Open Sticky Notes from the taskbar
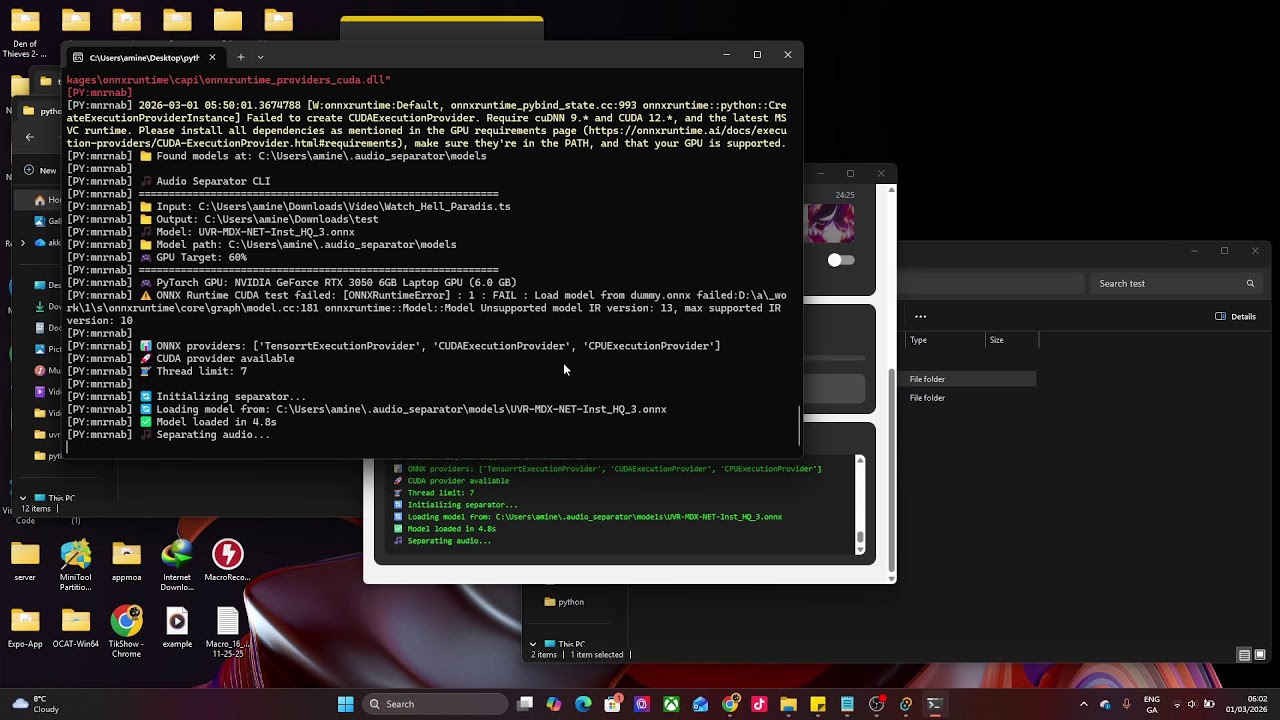 tap(818, 704)
